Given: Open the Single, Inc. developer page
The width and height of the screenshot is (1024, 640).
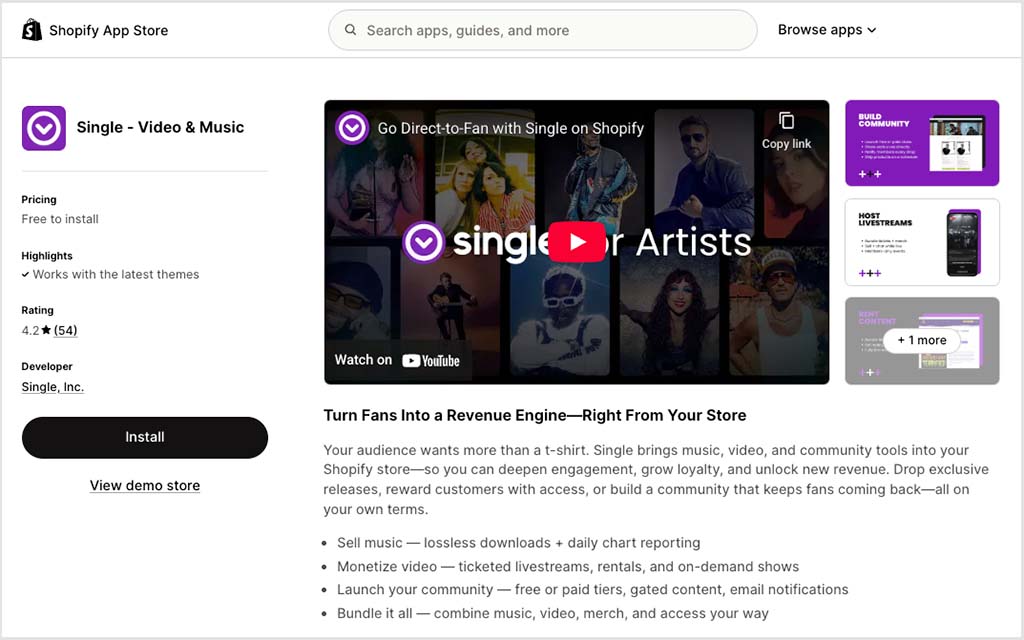Looking at the screenshot, I should (52, 386).
